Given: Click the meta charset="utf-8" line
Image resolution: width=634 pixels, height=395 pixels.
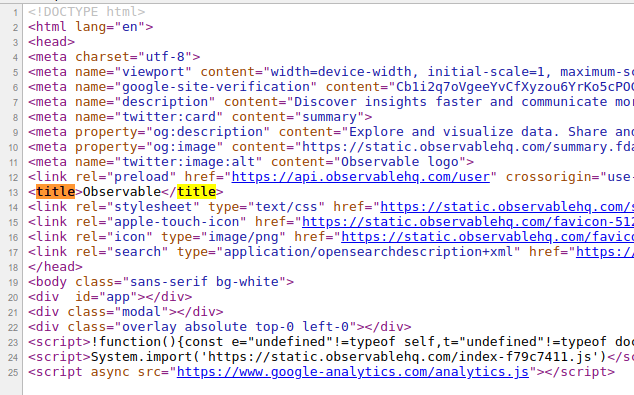Looking at the screenshot, I should click(114, 57).
